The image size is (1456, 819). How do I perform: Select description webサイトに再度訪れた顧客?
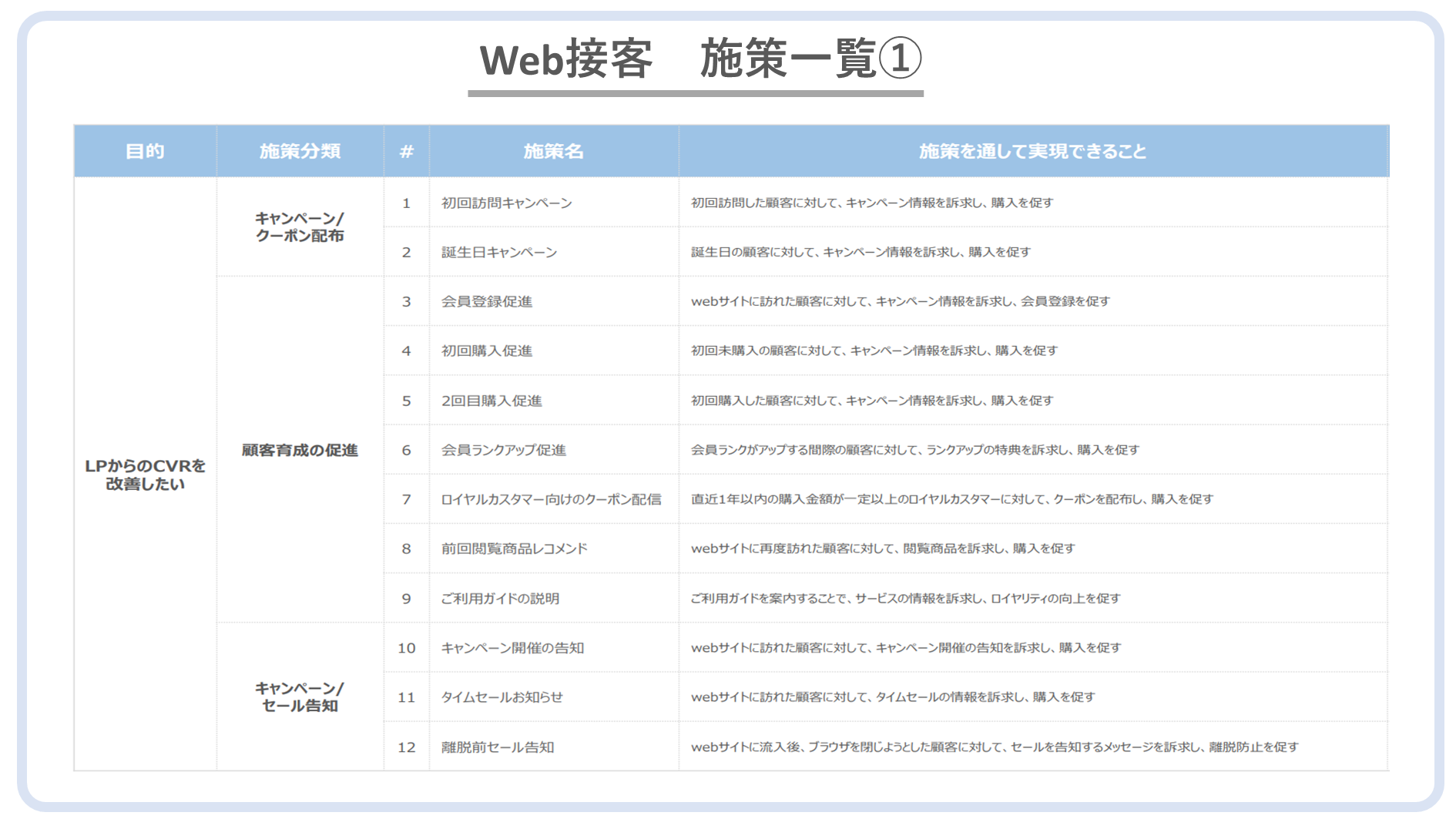pyautogui.click(x=883, y=549)
